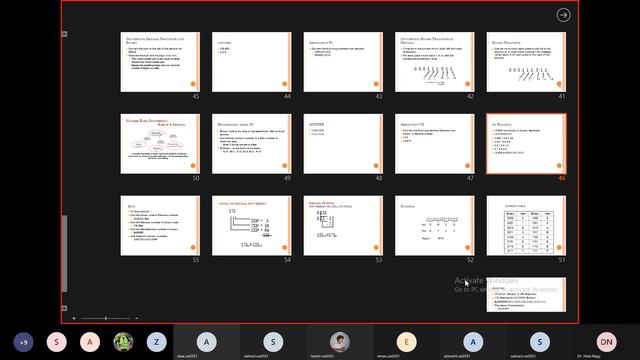
Task: Click the vertical scrollbar thumb in the slide sorter
Action: [x=64, y=253]
